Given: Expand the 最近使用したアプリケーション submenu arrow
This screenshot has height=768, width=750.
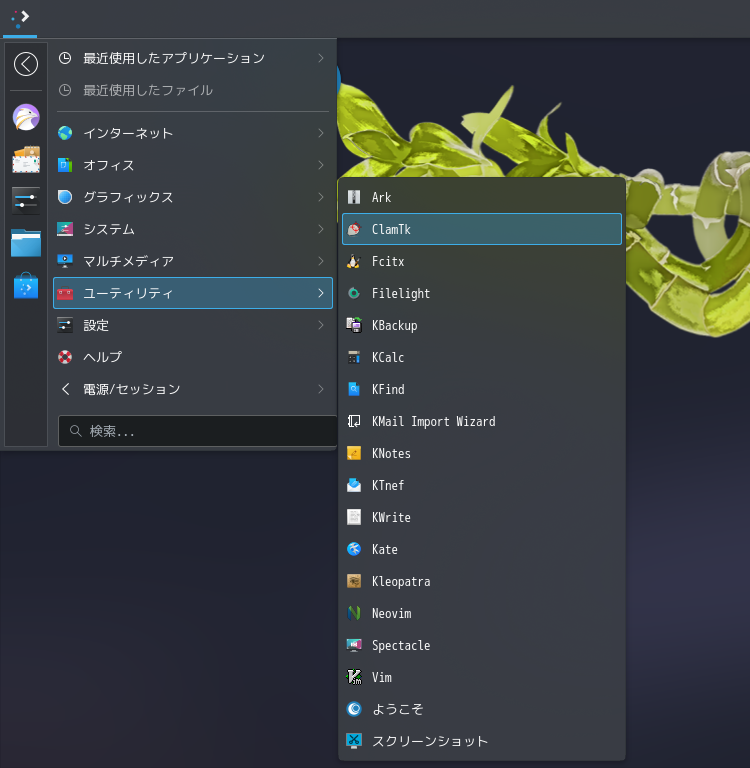Looking at the screenshot, I should [321, 58].
